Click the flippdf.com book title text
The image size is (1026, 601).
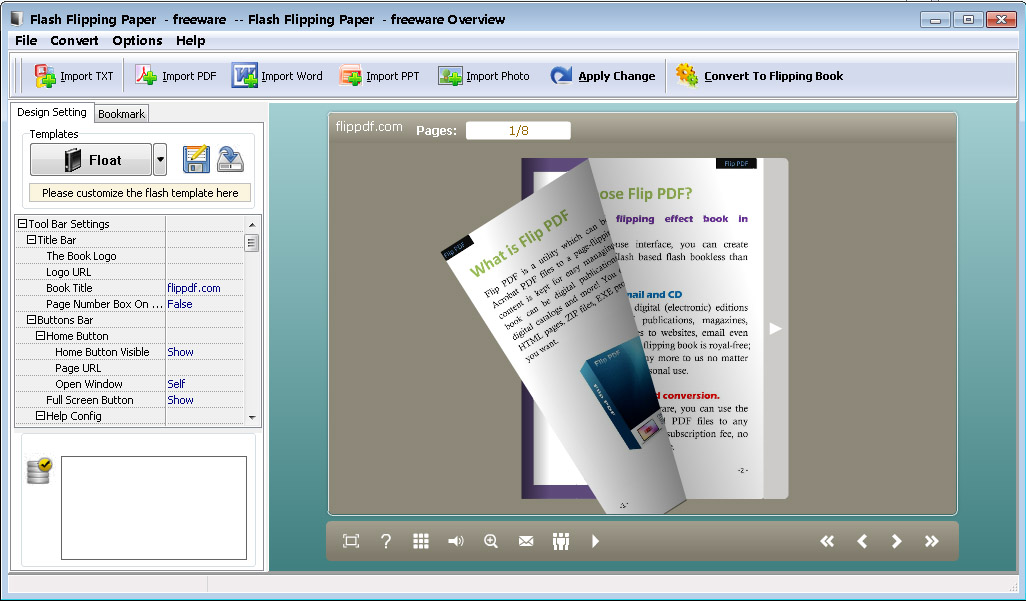[x=369, y=126]
